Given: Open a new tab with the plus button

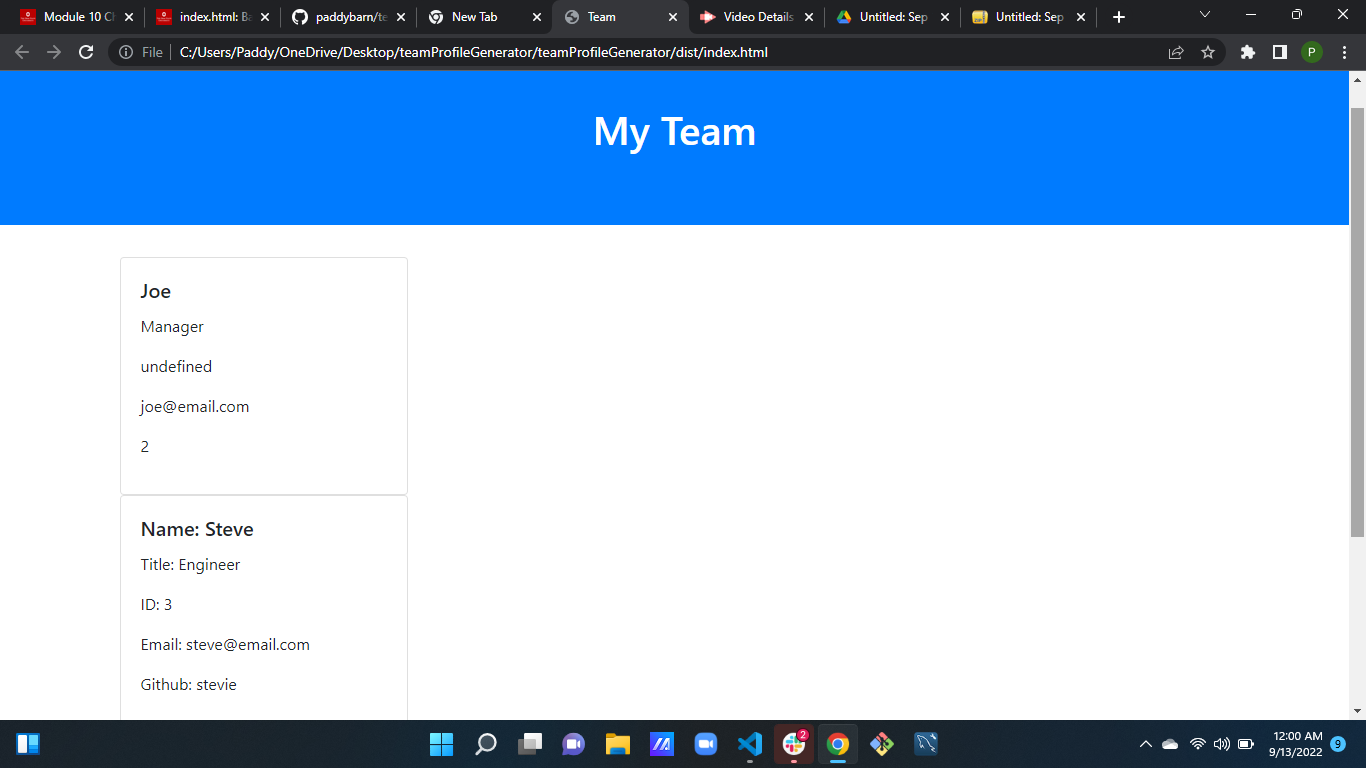Looking at the screenshot, I should tap(1118, 16).
